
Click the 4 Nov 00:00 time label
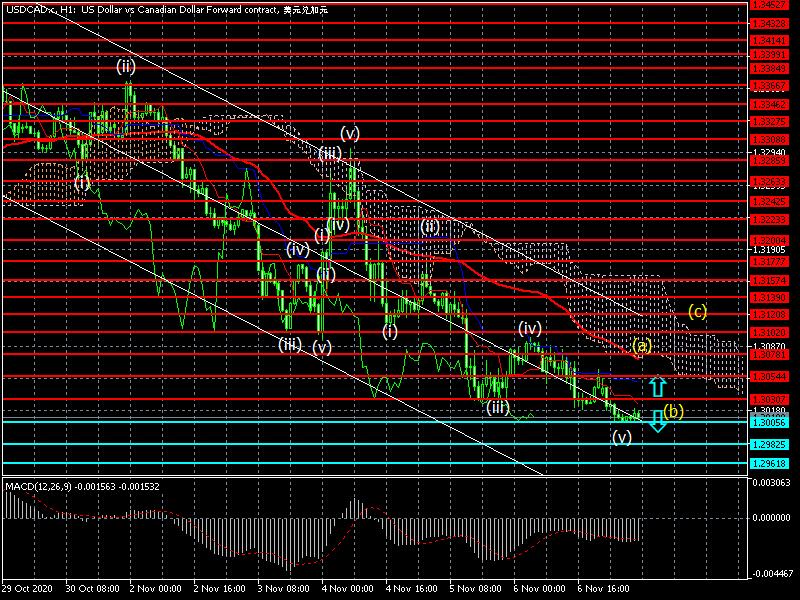[x=347, y=588]
